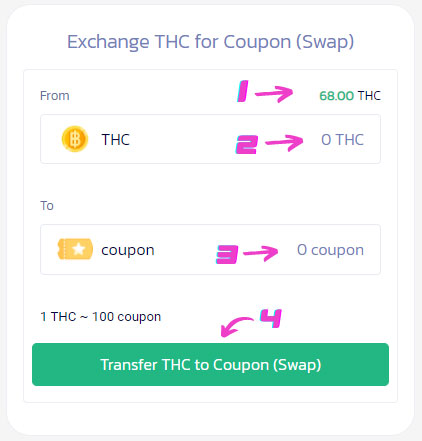
Task: Click the pink number 2 annotation
Action: [x=247, y=144]
